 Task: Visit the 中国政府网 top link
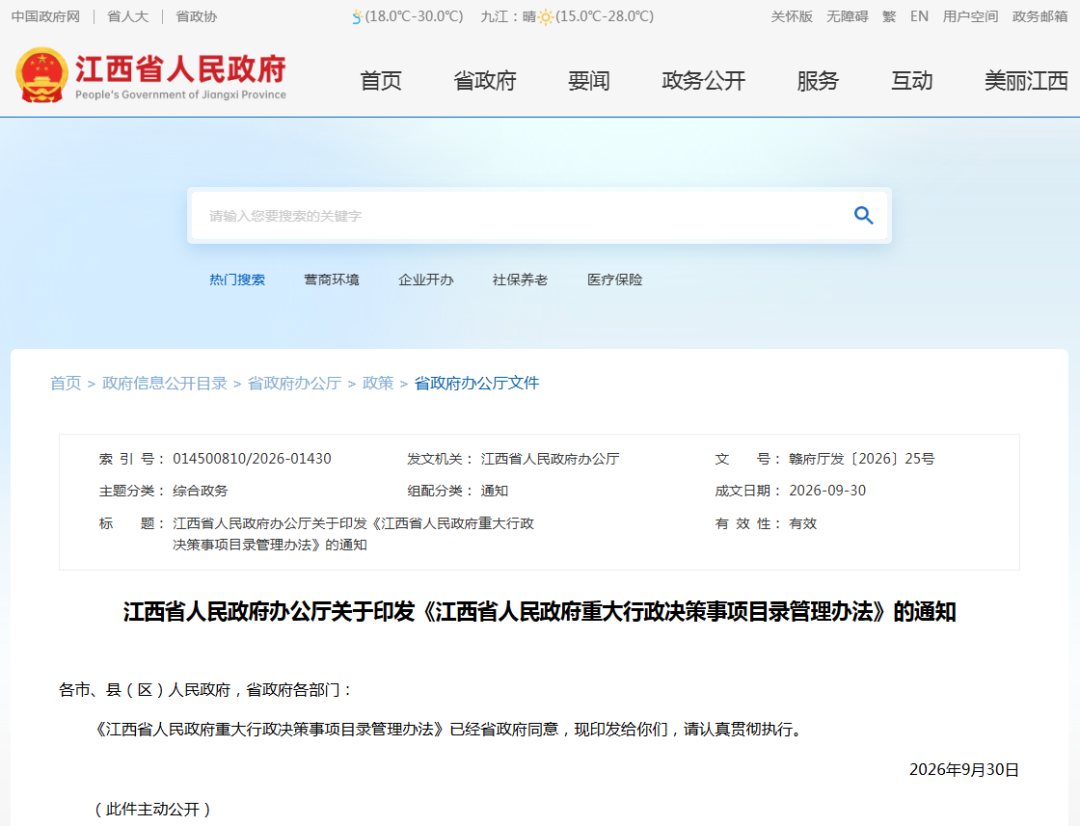(x=45, y=17)
